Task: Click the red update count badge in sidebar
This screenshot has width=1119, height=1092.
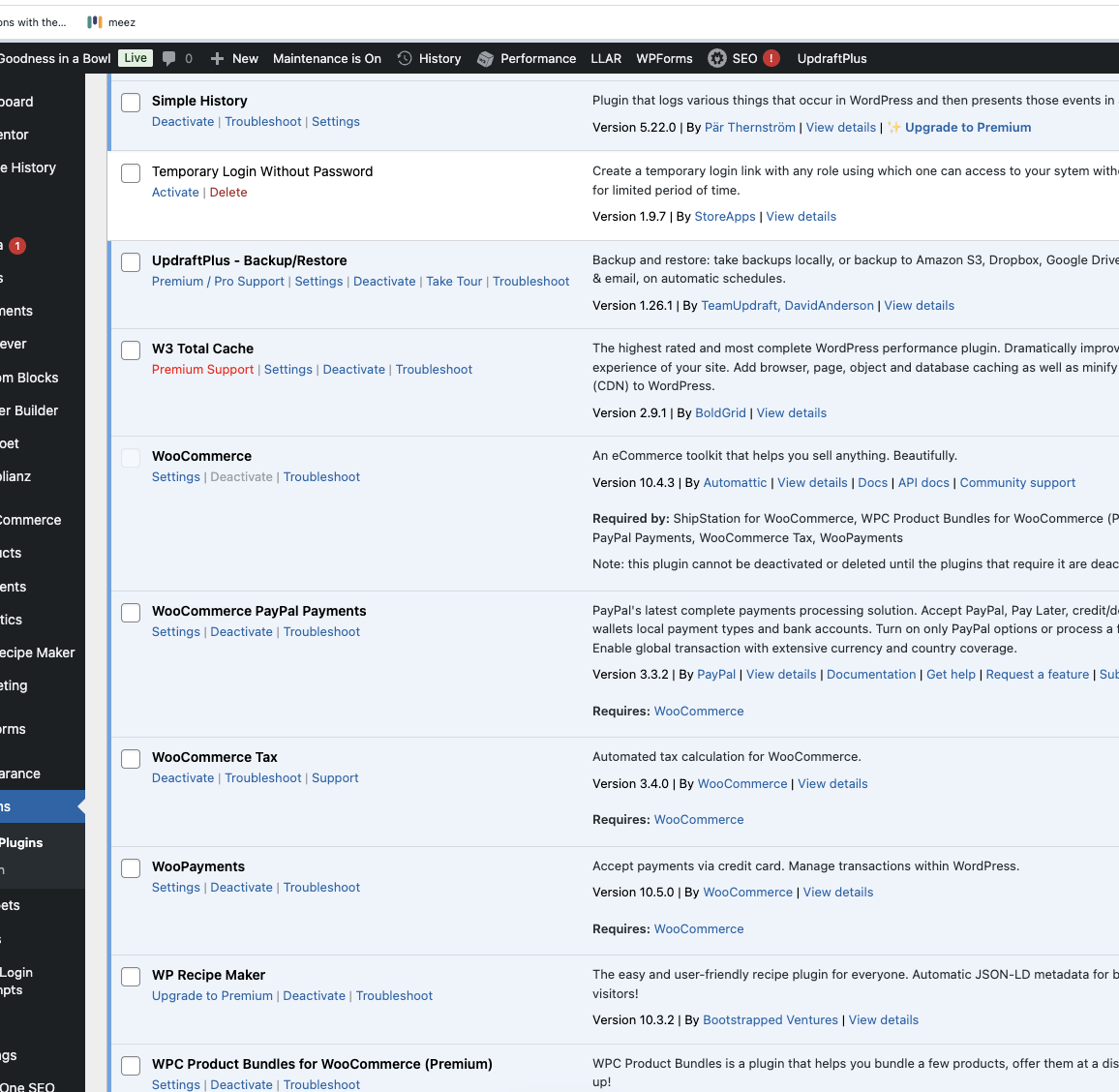Action: pos(17,246)
